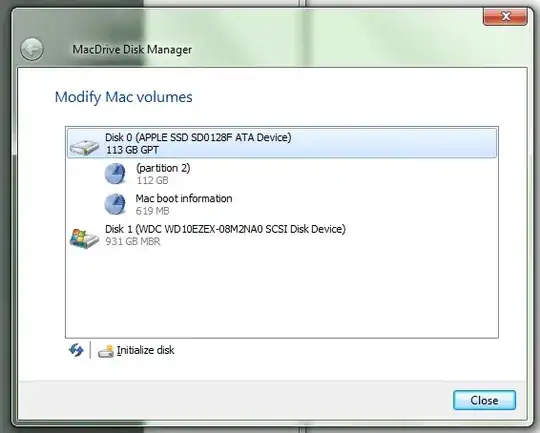This screenshot has height=433, width=540.
Task: Select the (partition 2) volume label
Action: click(163, 168)
